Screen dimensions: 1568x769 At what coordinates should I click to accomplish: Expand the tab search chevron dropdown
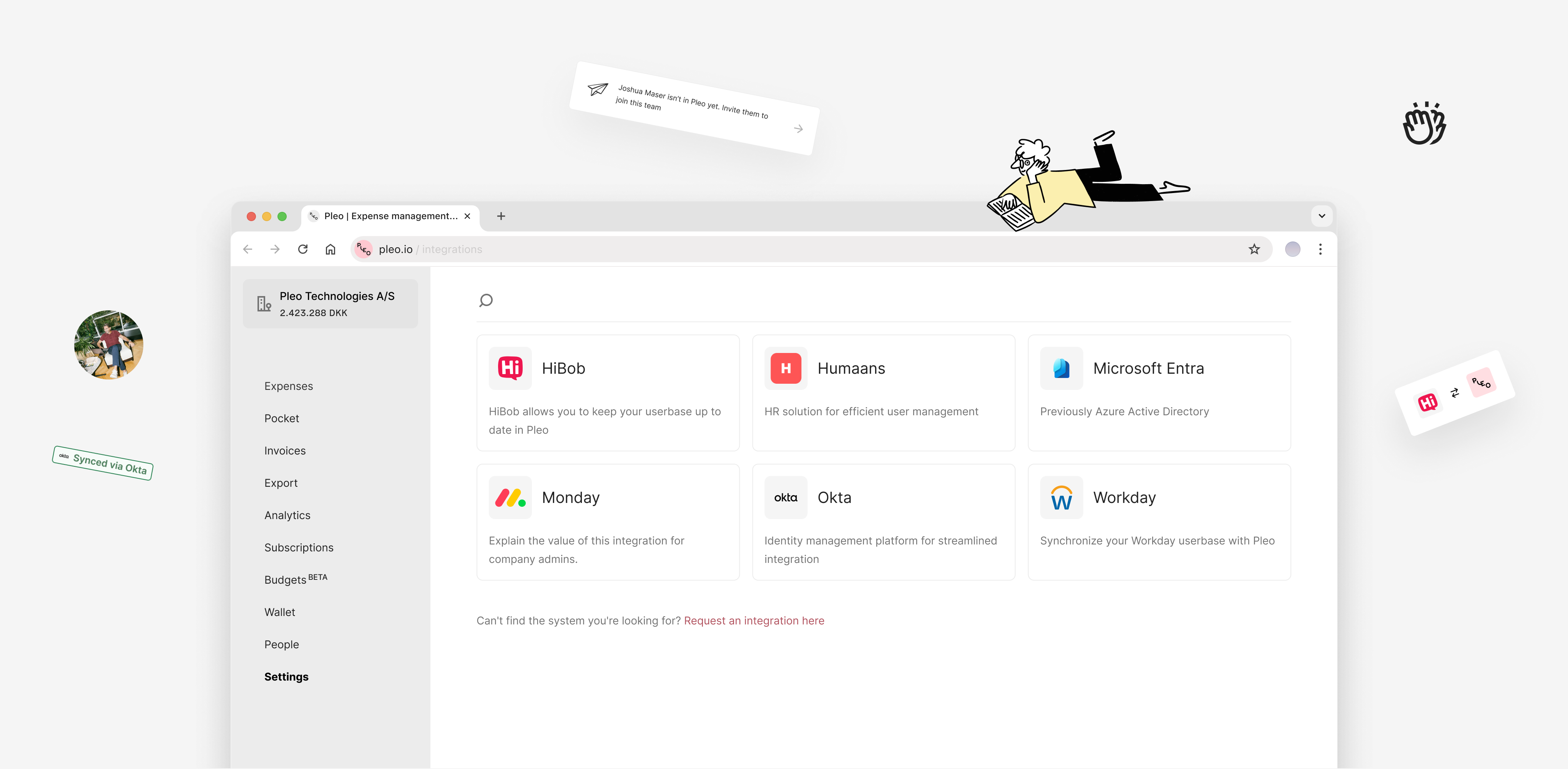pos(1322,216)
